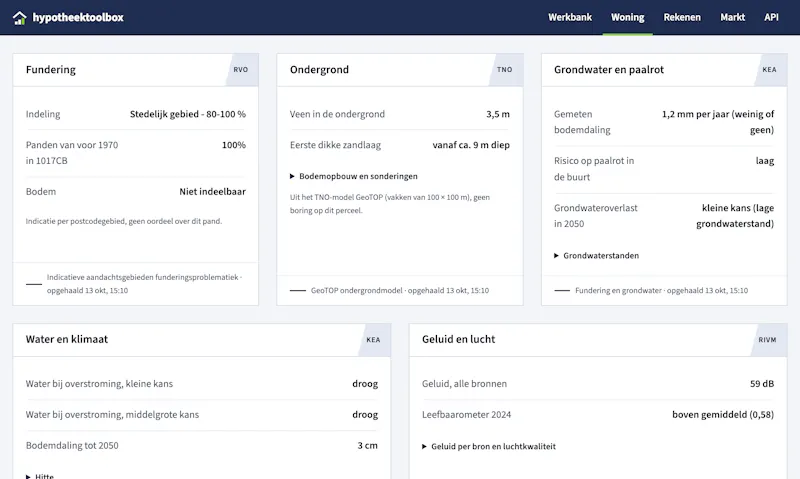This screenshot has height=479, width=800.
Task: Expand Bodemopbouw en sonderingen details
Action: click(x=354, y=176)
